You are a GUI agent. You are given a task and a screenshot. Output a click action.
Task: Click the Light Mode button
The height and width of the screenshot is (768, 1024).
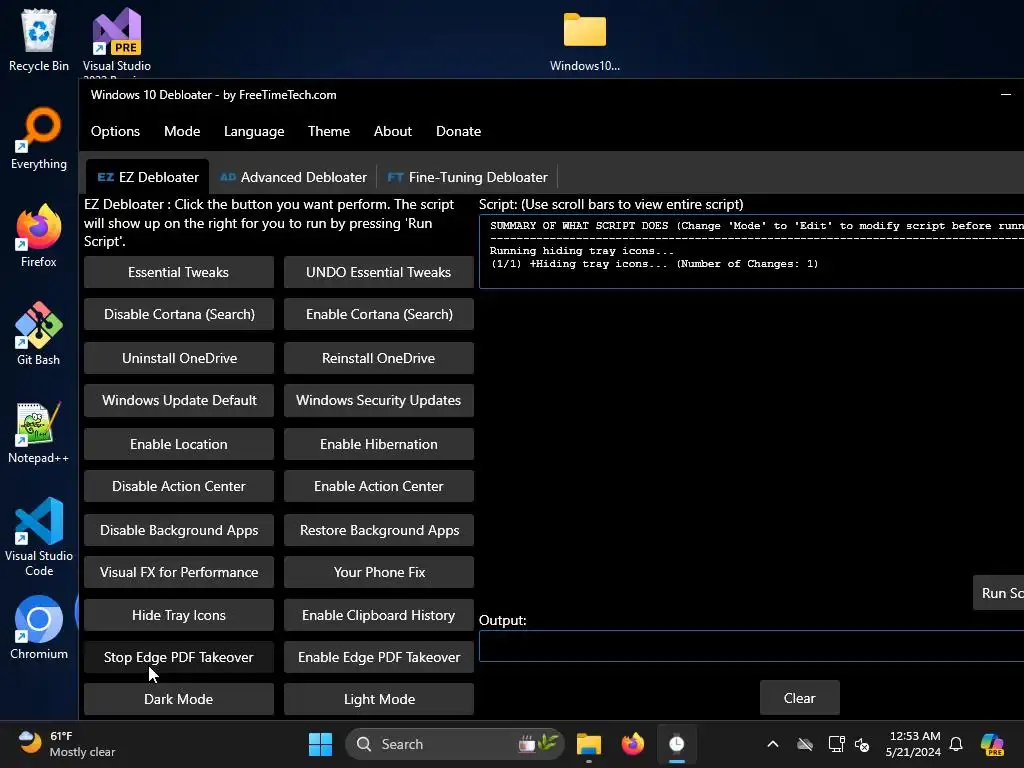pos(378,699)
